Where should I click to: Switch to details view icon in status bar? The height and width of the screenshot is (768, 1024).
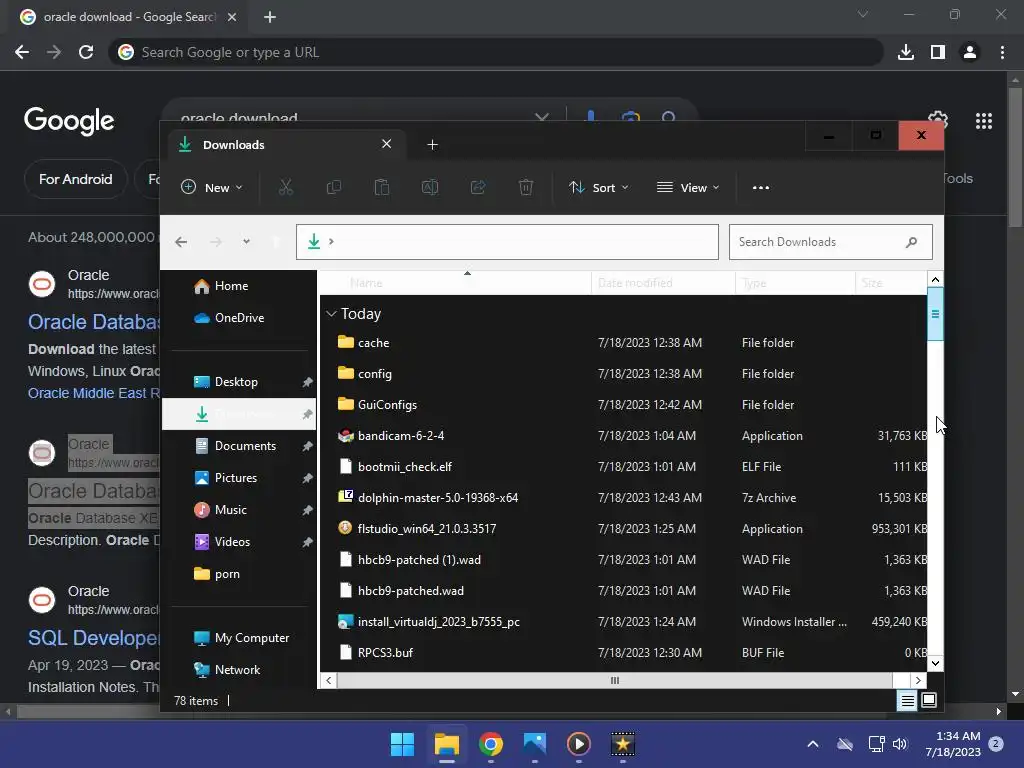907,701
